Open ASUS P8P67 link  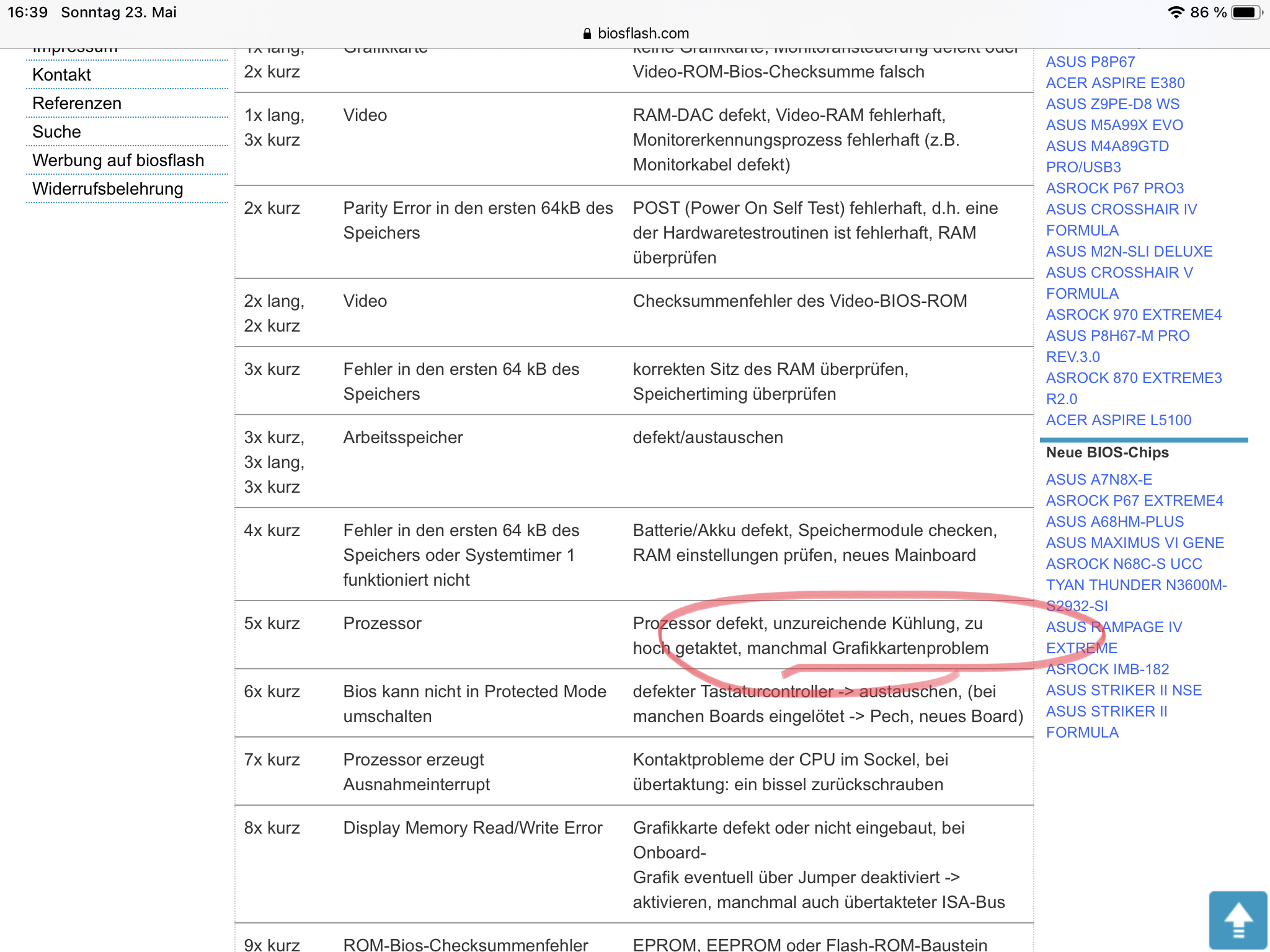pyautogui.click(x=1090, y=62)
